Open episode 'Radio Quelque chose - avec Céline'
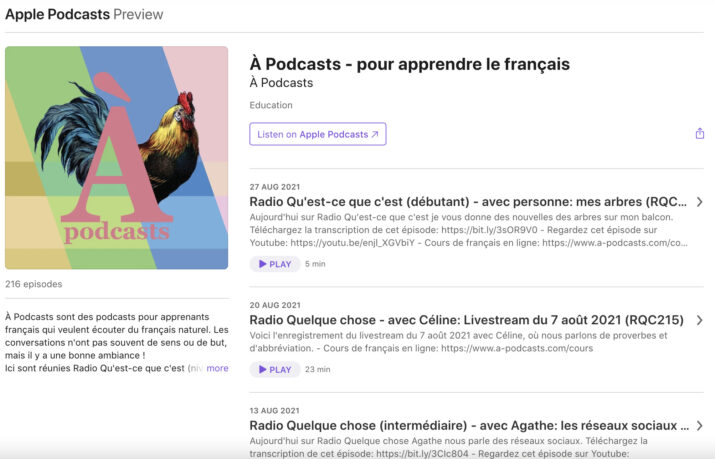This screenshot has height=459, width=715. coord(466,320)
